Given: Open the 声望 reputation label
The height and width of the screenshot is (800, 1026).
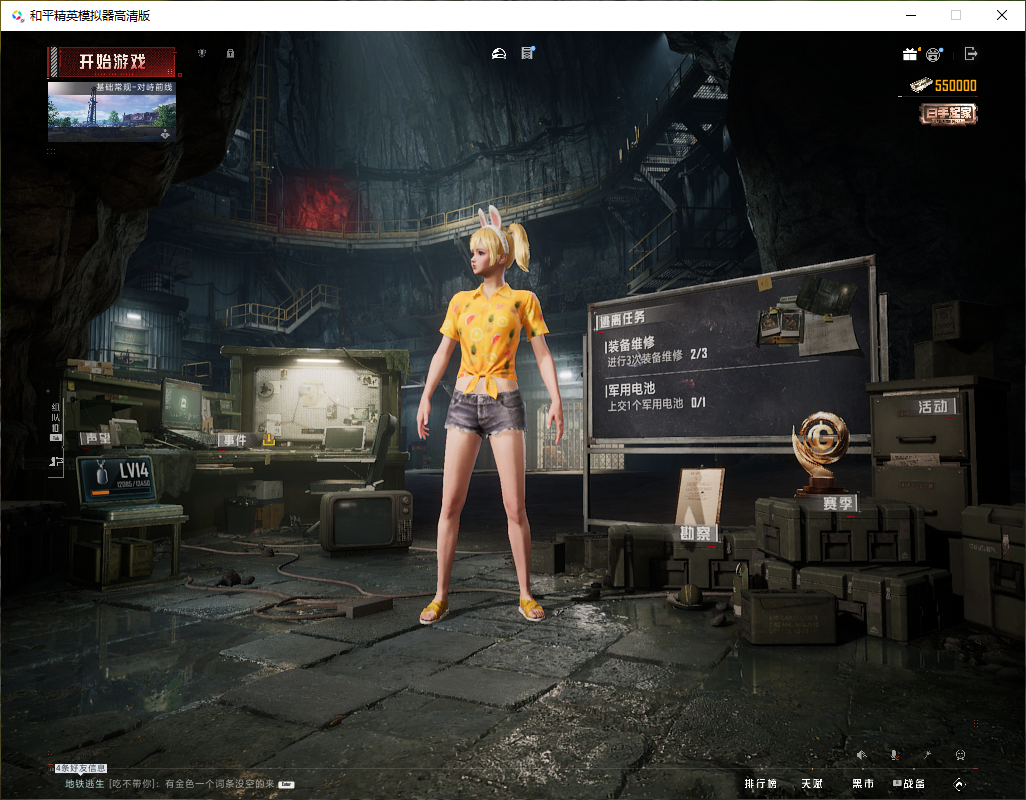Looking at the screenshot, I should tap(97, 438).
